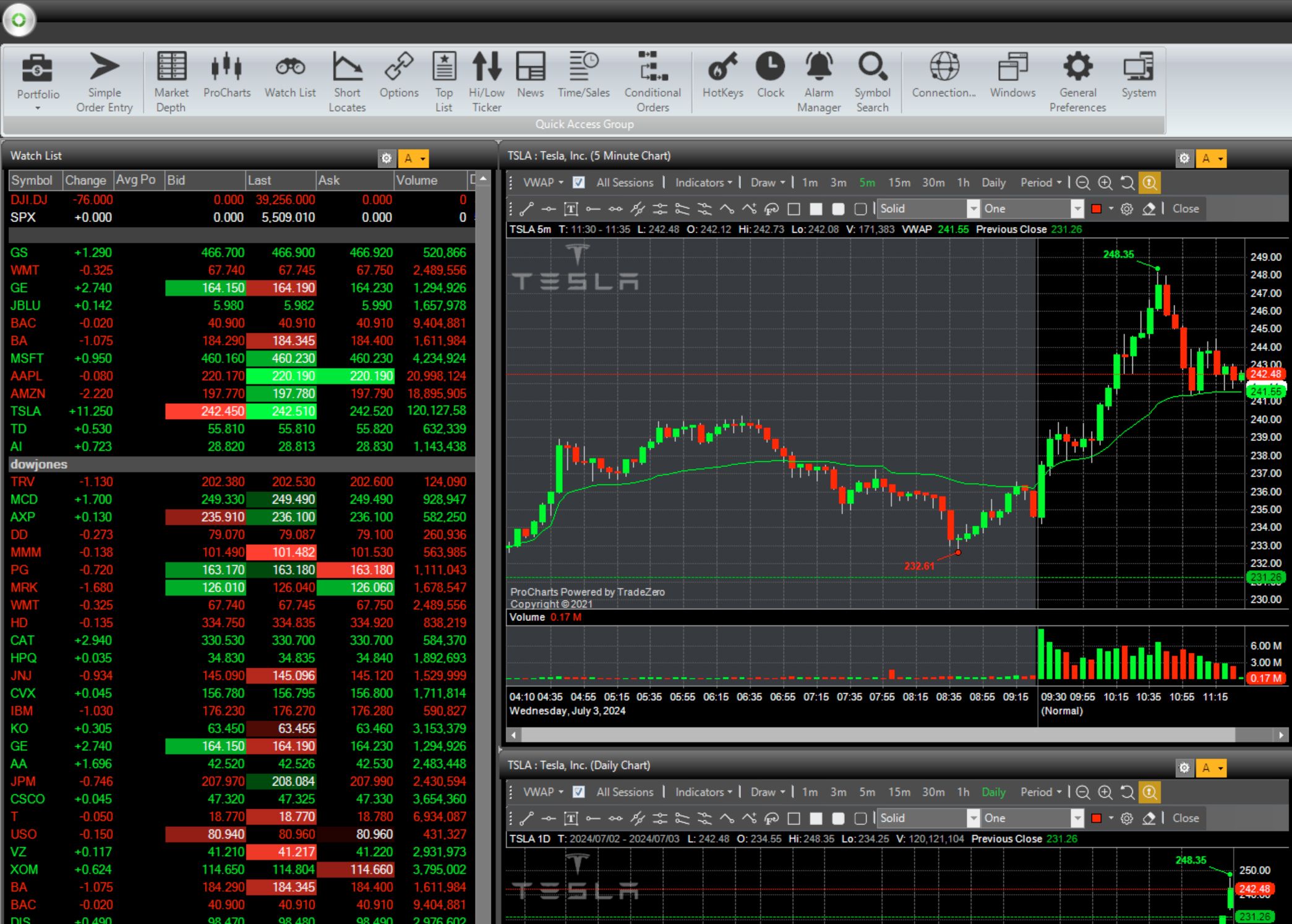This screenshot has height=924, width=1292.
Task: Select the TSLA row in Watch List
Action: tap(25, 411)
